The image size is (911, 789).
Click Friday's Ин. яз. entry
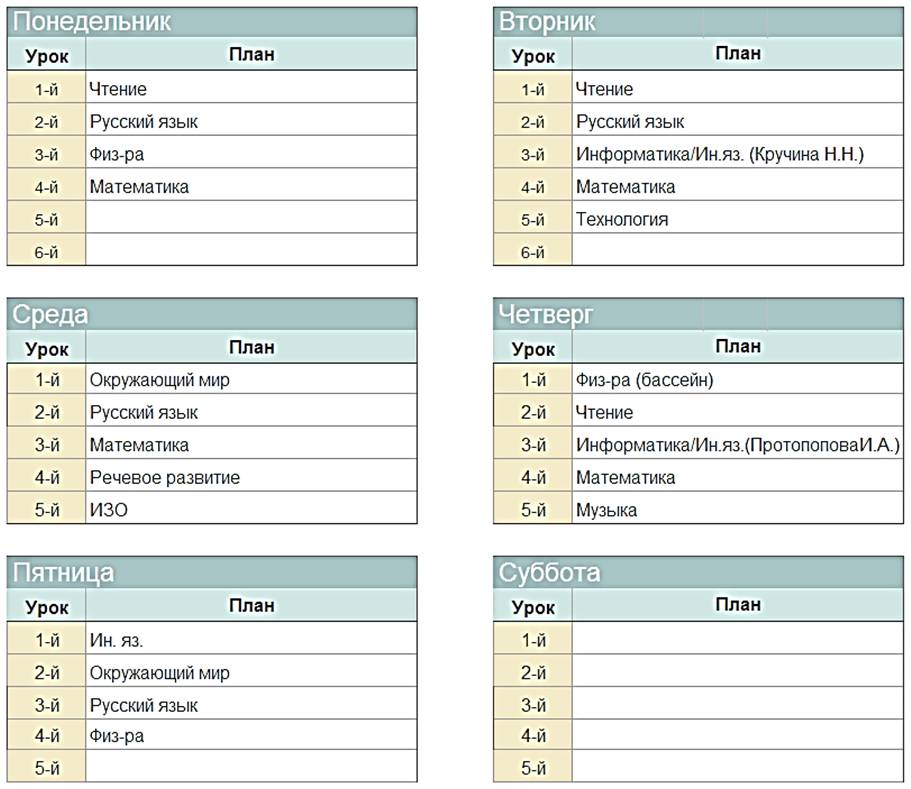tap(251, 639)
